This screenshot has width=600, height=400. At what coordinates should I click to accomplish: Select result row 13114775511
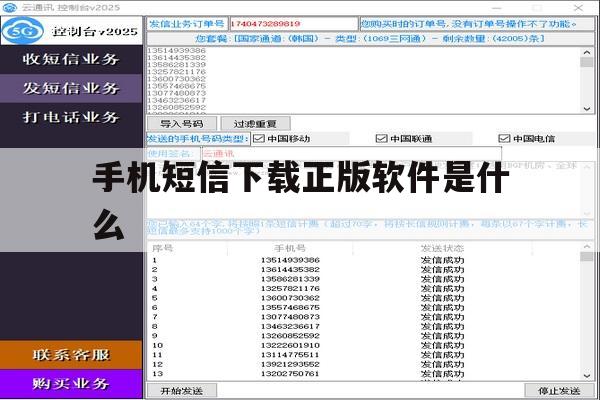(364, 355)
